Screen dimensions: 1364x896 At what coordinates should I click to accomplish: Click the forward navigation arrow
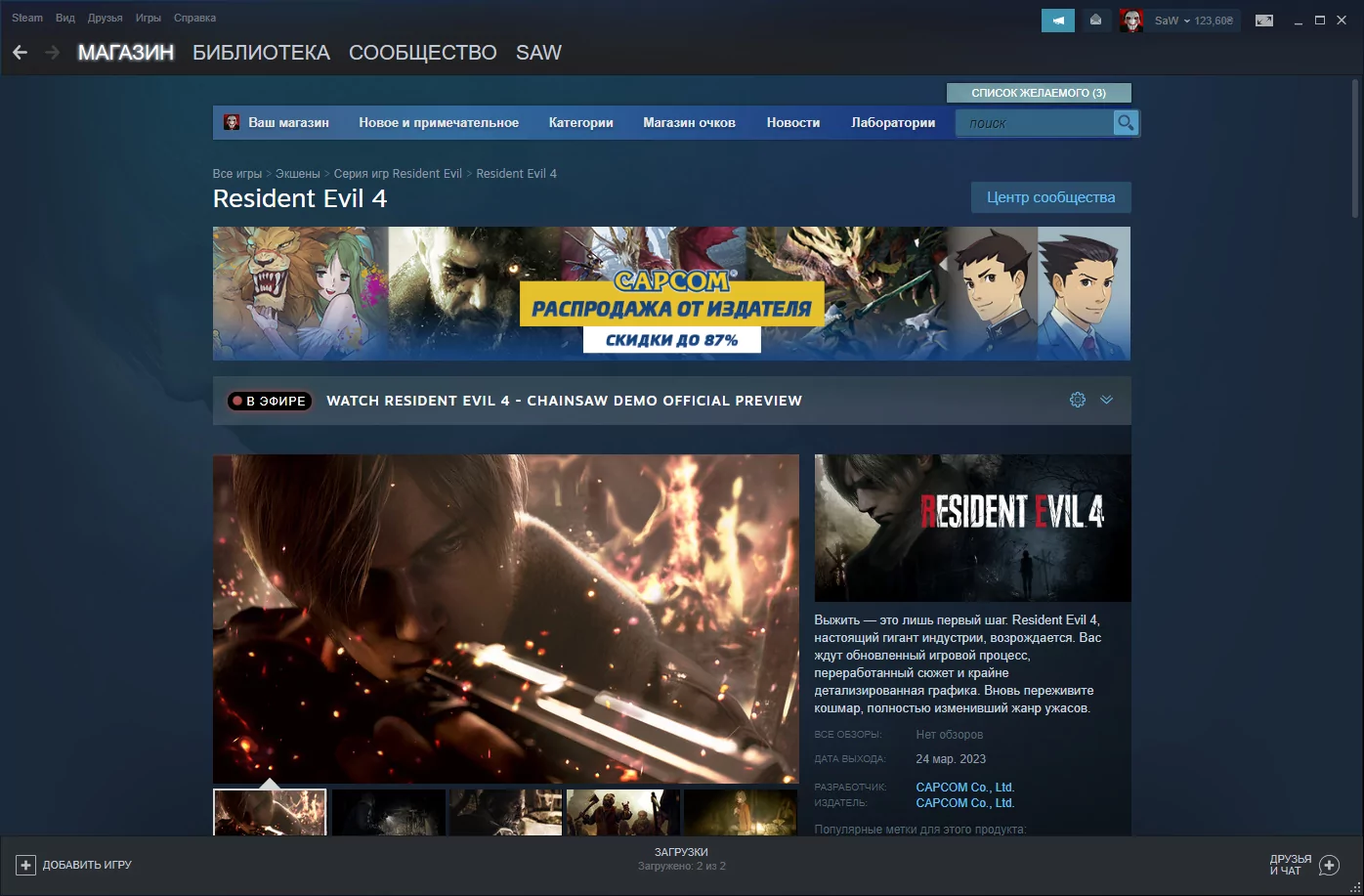coord(53,53)
